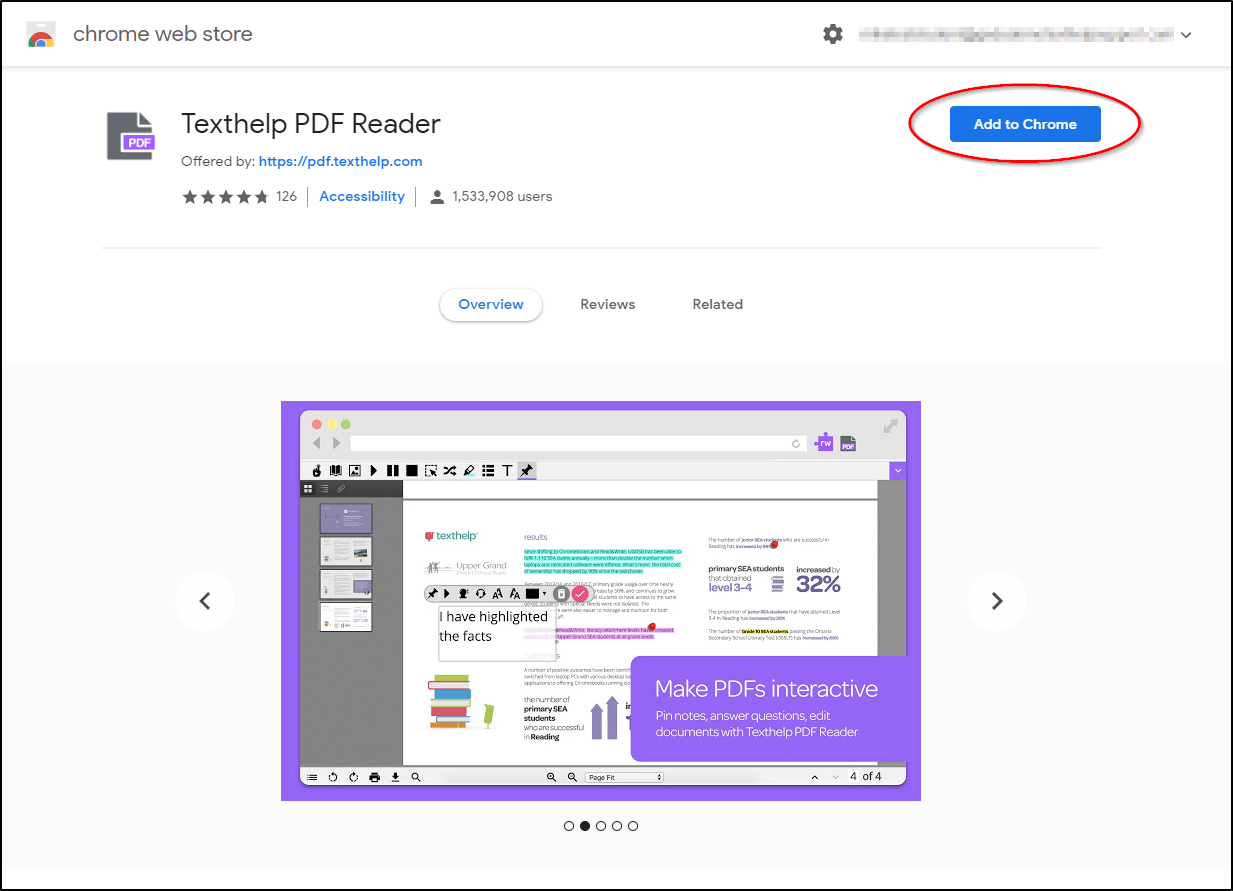Click Play icon in preview toolbar
This screenshot has width=1233, height=891.
point(373,471)
